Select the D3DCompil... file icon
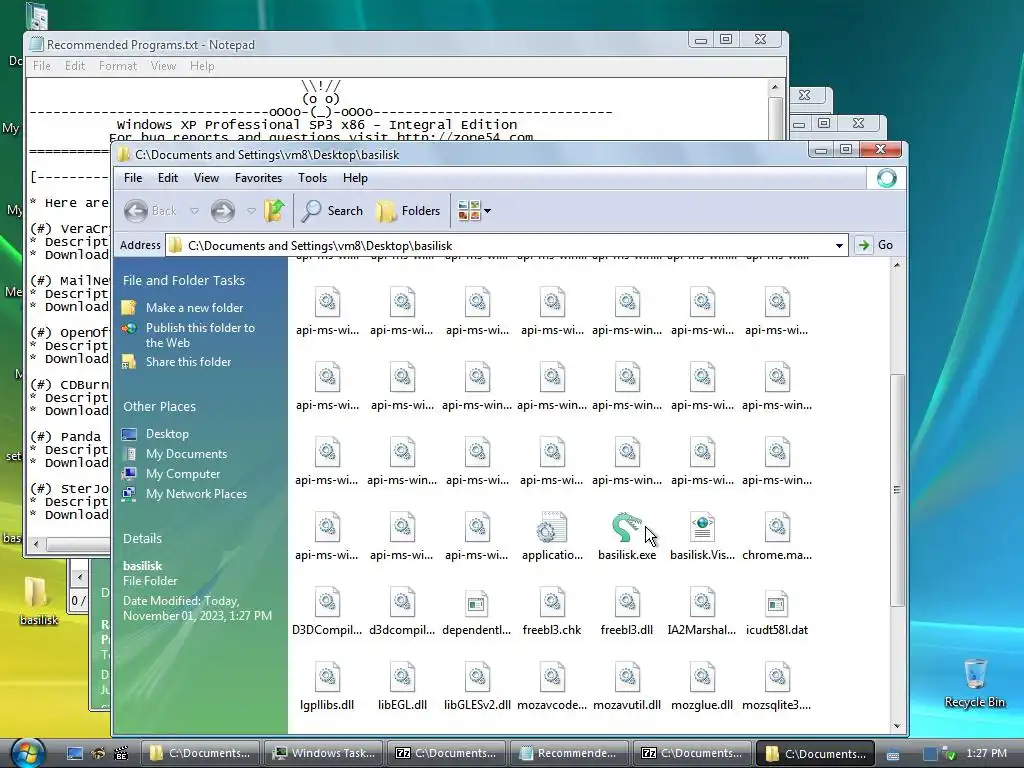 (x=327, y=603)
